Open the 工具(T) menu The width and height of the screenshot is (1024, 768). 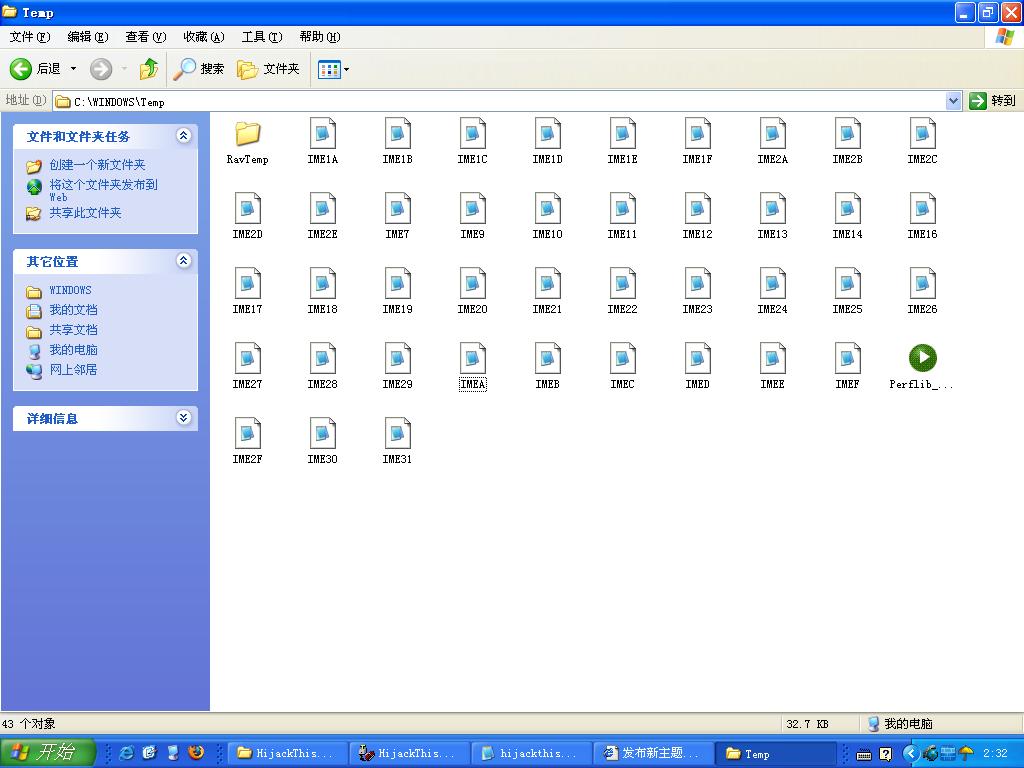pyautogui.click(x=261, y=37)
